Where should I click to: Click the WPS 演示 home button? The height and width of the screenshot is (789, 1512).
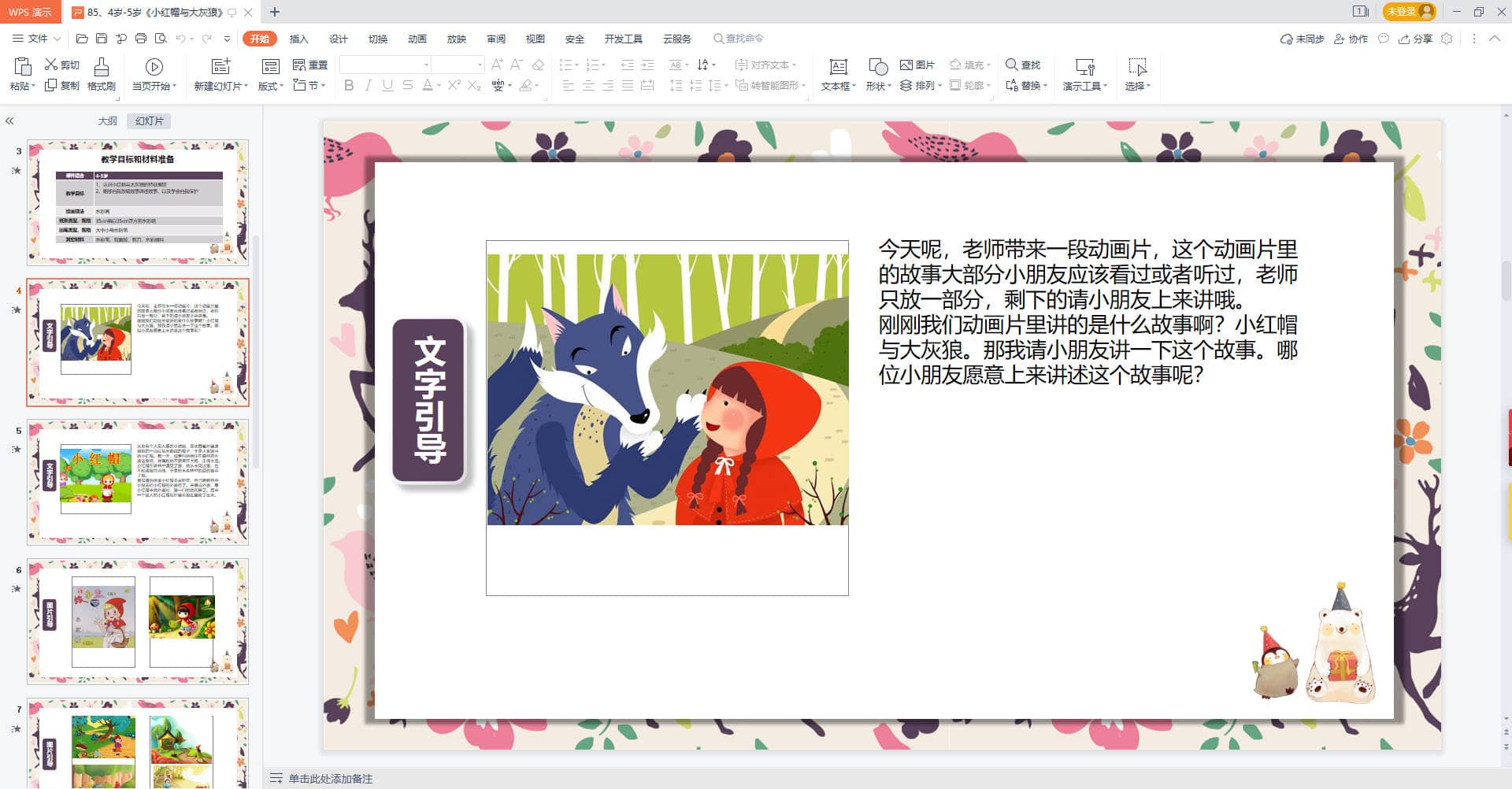pos(30,12)
